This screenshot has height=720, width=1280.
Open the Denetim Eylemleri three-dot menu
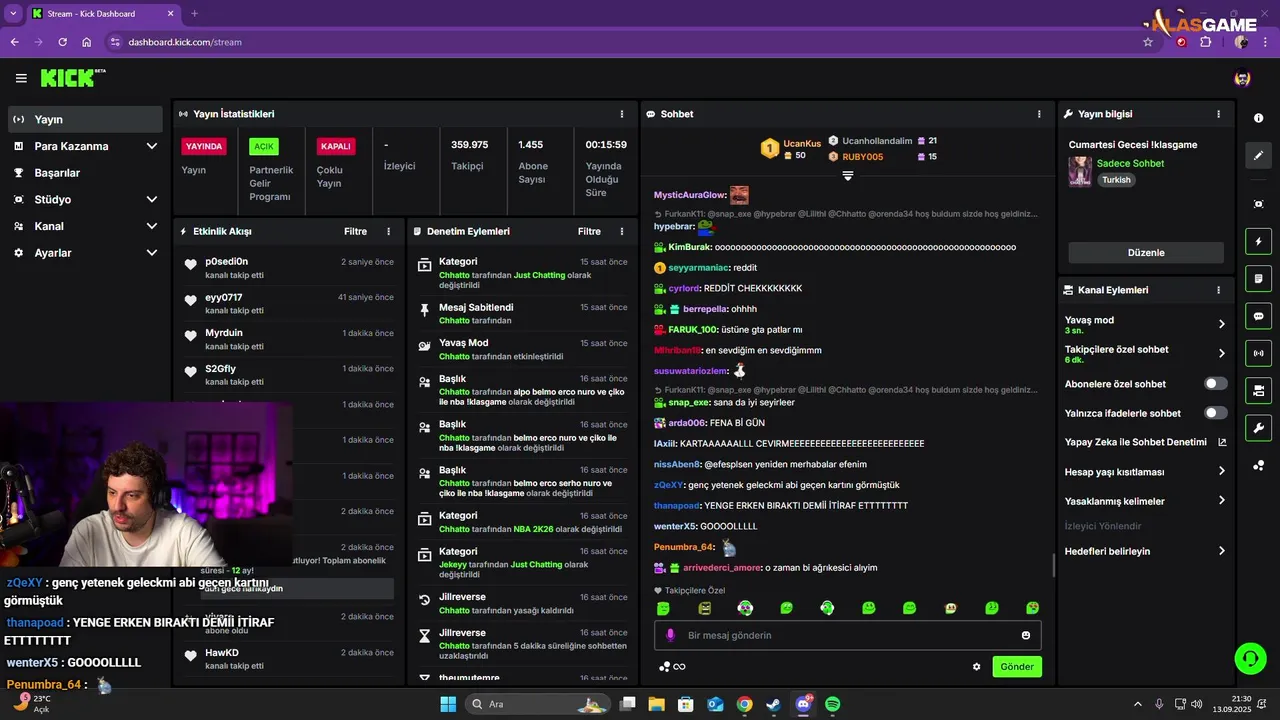pyautogui.click(x=622, y=231)
